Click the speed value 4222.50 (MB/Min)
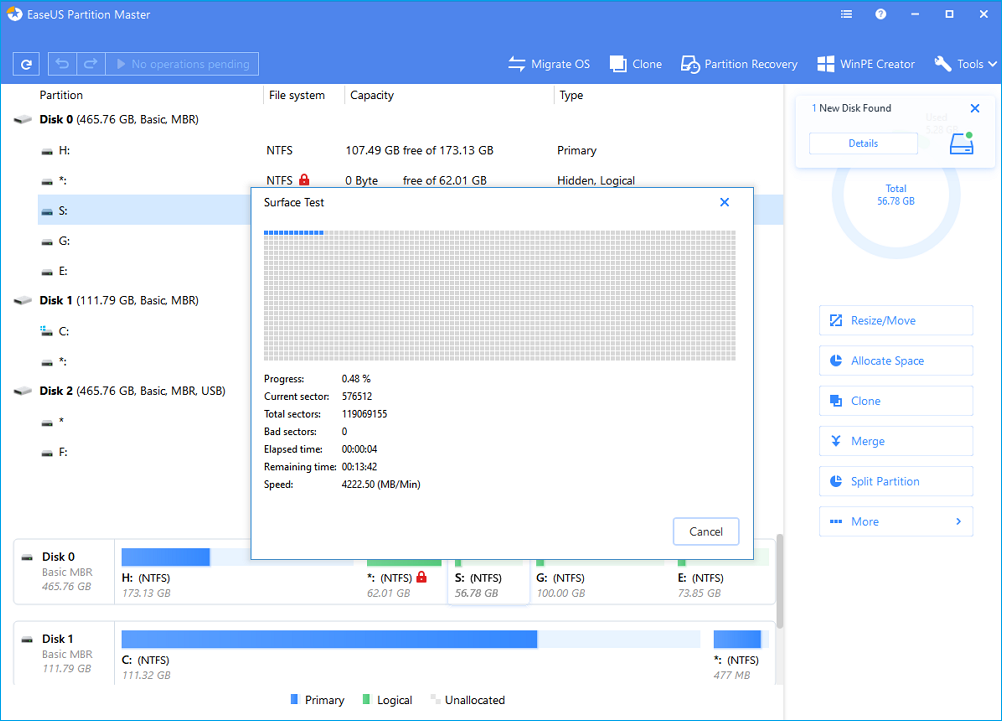1002x721 pixels. click(x=381, y=485)
